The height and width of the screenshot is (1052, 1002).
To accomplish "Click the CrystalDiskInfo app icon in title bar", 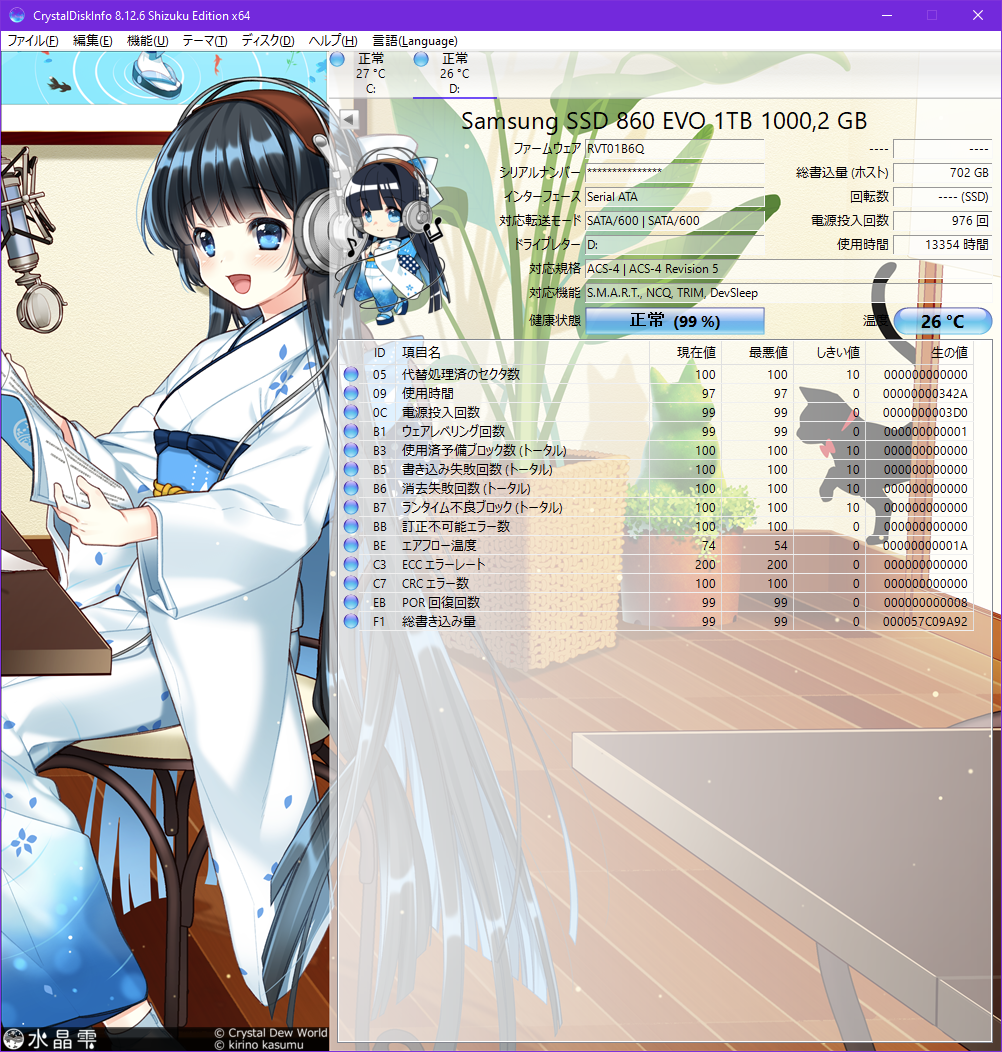I will click(x=17, y=15).
